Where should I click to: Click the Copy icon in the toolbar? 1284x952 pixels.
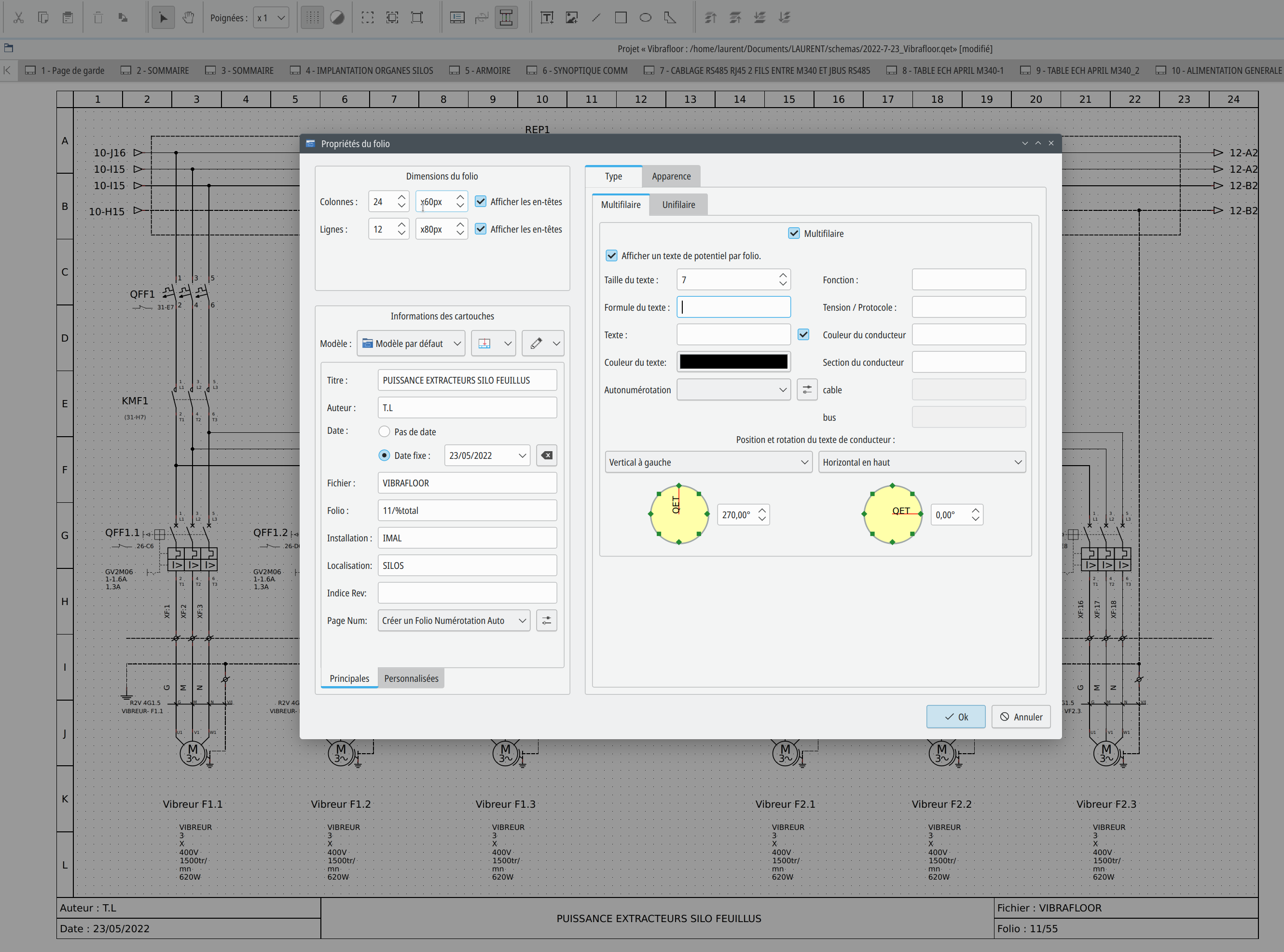pos(43,17)
